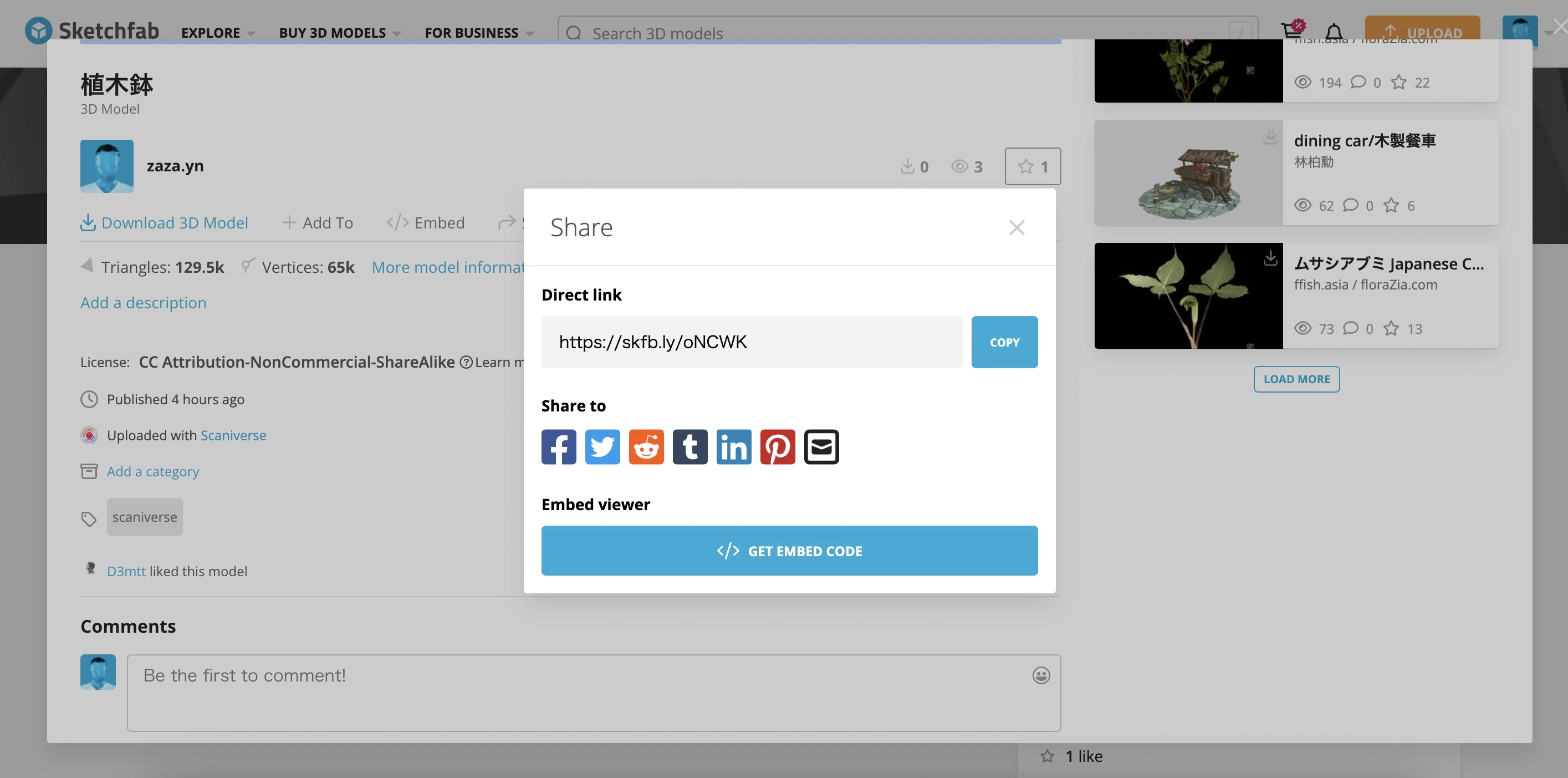This screenshot has width=1568, height=778.
Task: Get the embed code
Action: click(x=789, y=551)
